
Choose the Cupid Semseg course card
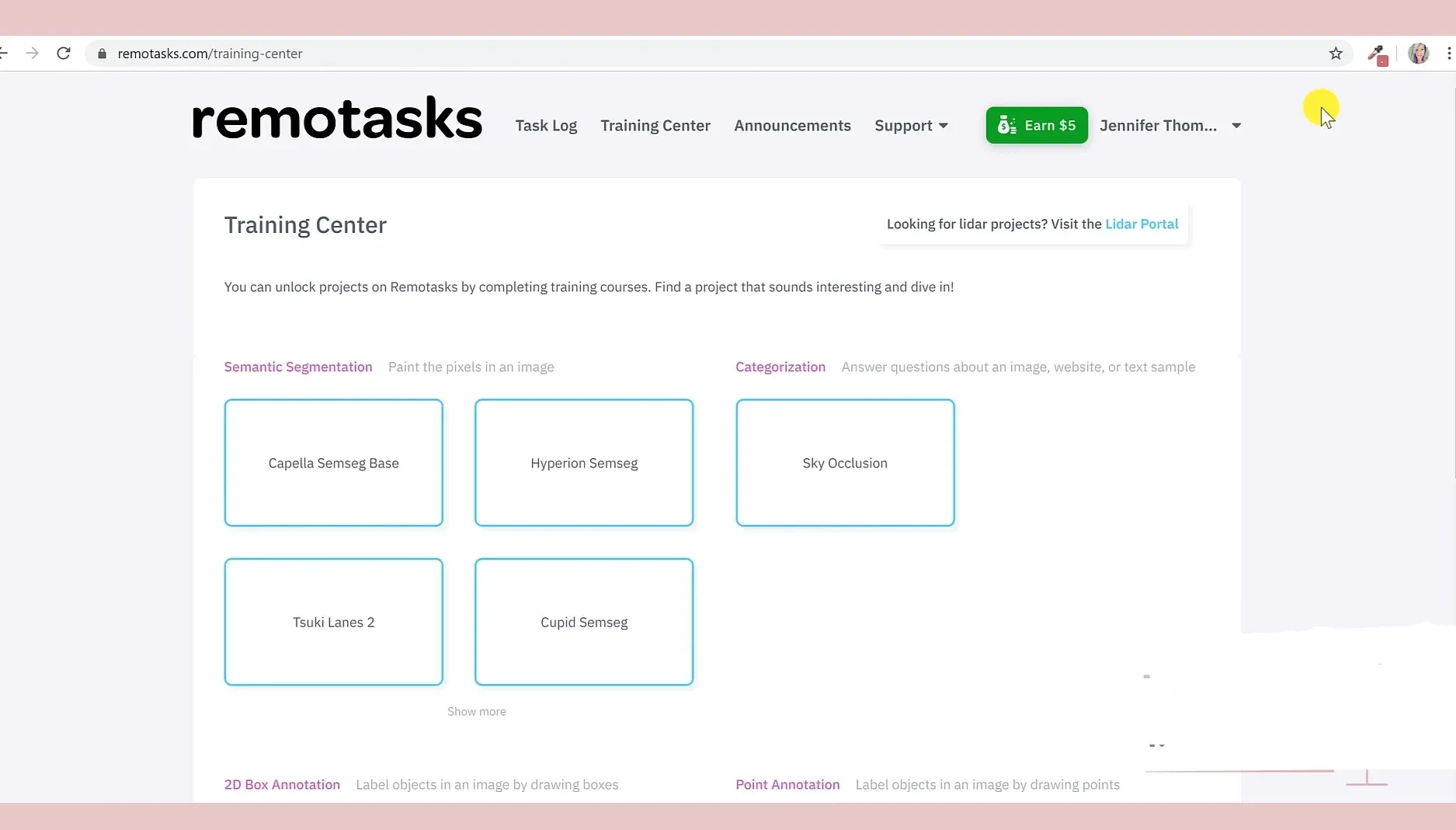pos(584,622)
